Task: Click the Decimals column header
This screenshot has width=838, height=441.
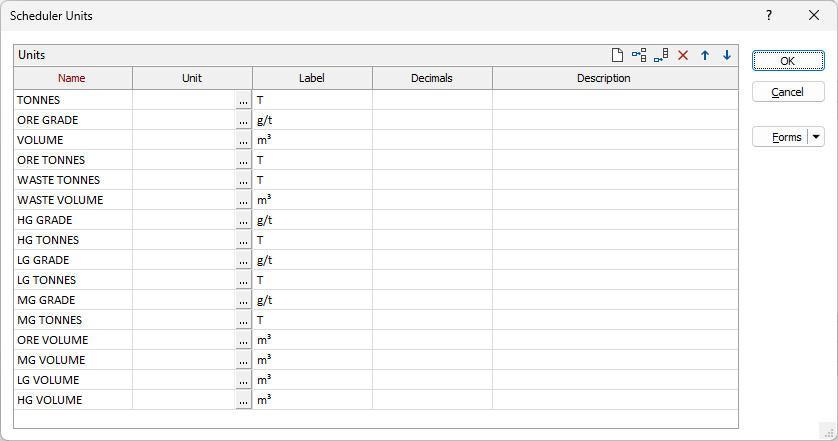Action: (432, 78)
